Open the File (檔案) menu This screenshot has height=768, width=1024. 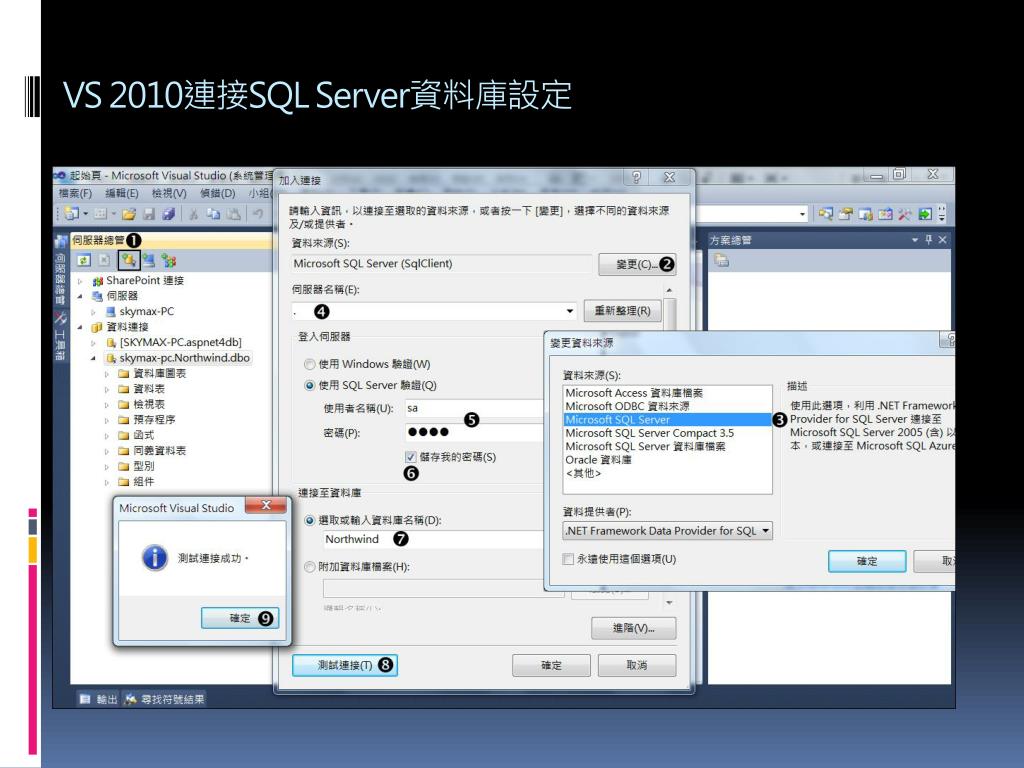point(76,193)
